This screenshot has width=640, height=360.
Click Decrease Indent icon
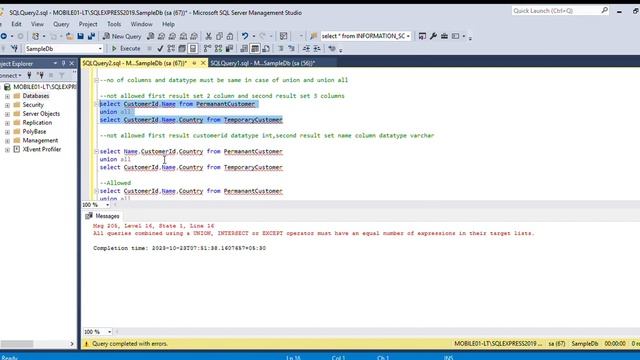pyautogui.click(x=306, y=49)
